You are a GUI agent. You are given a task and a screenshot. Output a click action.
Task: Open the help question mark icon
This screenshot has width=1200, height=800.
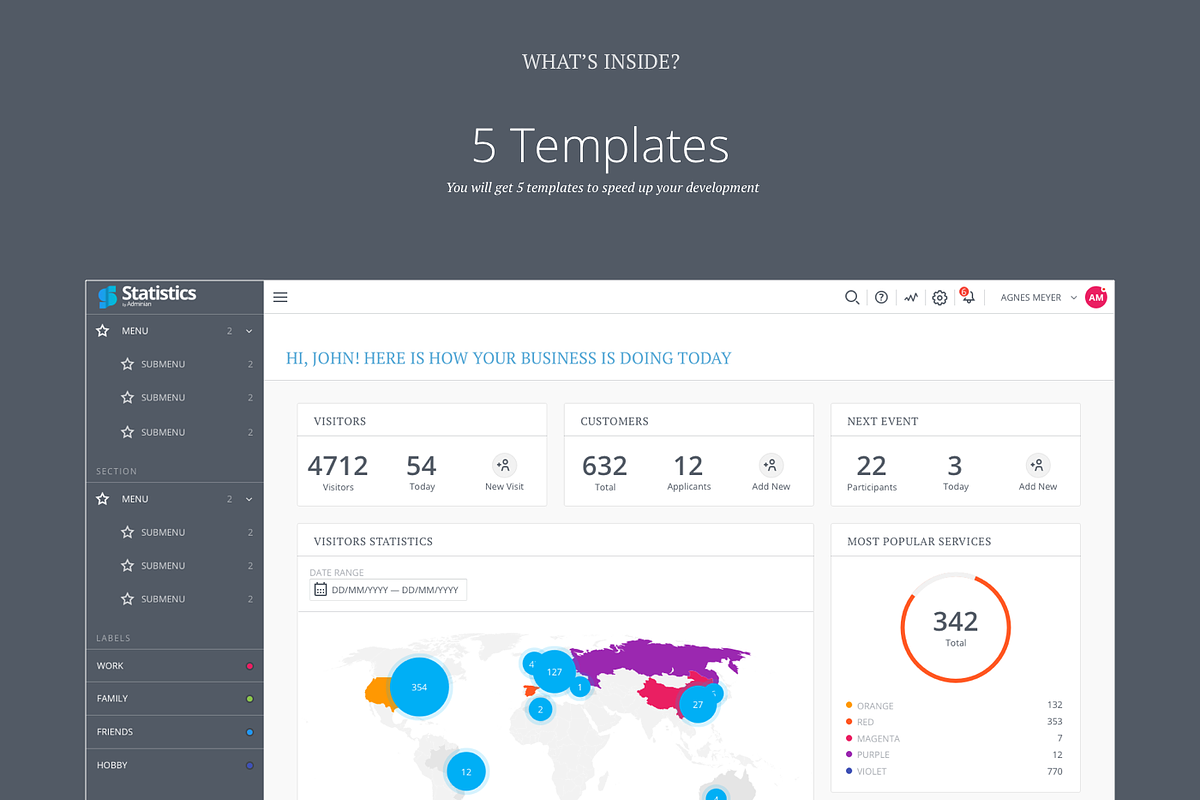click(881, 297)
